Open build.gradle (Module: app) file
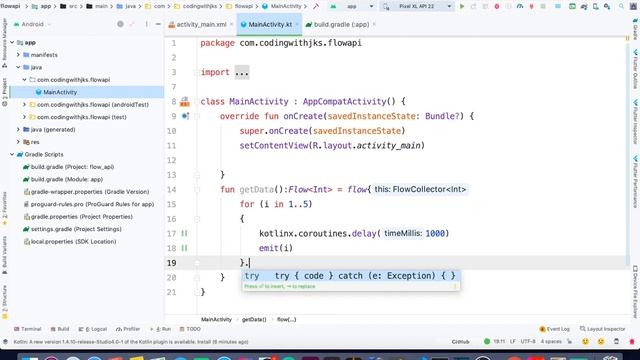Screen dimensions: 640x360 [x=63, y=179]
